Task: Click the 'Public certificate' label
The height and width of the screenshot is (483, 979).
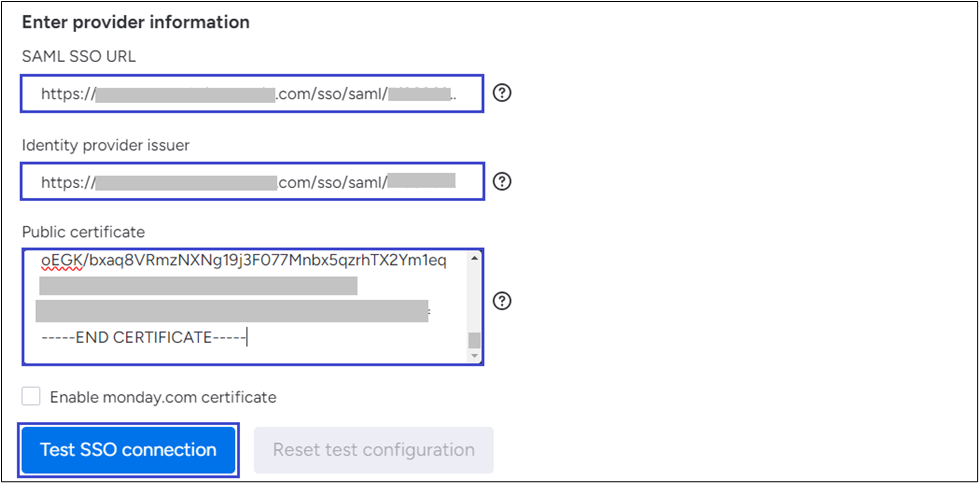Action: pyautogui.click(x=86, y=232)
